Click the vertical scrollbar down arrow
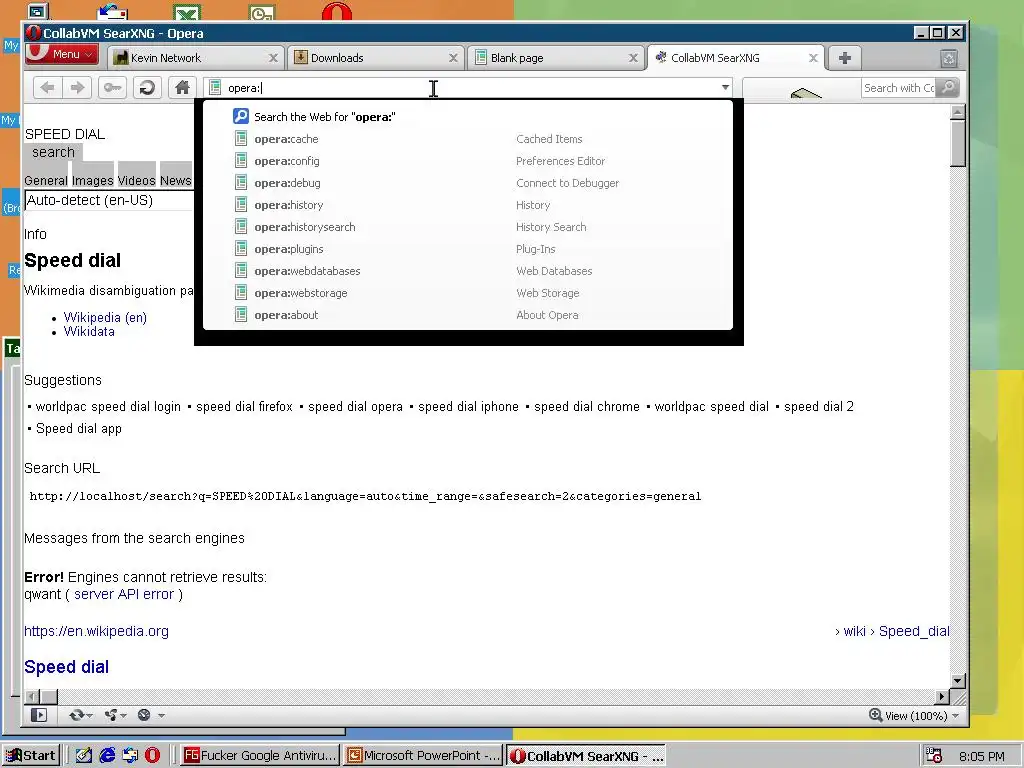The width and height of the screenshot is (1024, 768). pyautogui.click(x=957, y=680)
